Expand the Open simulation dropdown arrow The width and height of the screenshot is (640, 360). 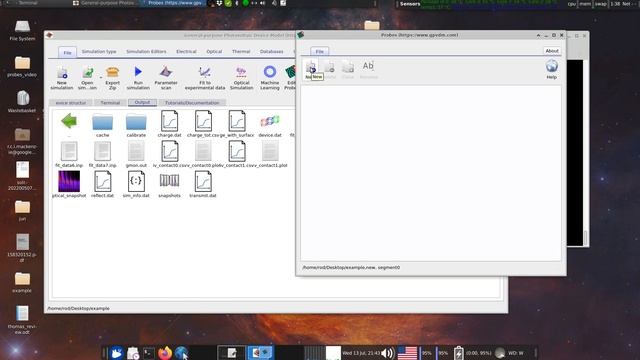coord(100,78)
